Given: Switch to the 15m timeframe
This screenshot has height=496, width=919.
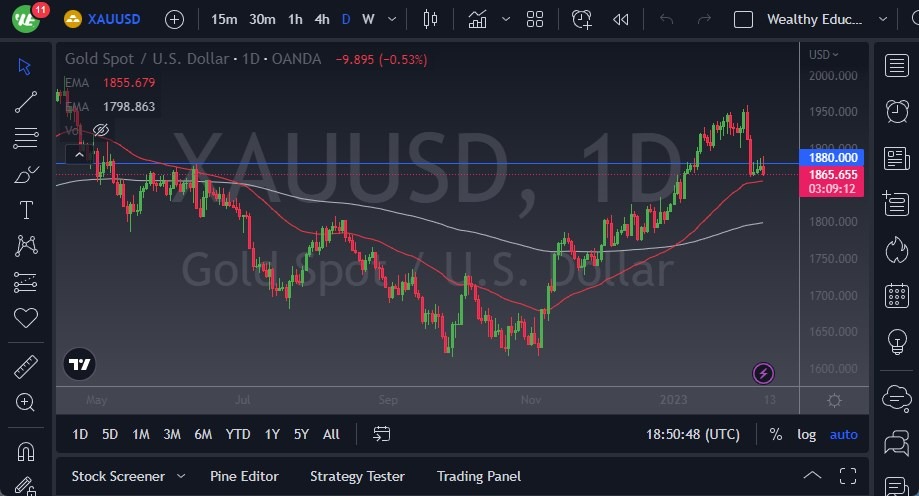Looking at the screenshot, I should coord(224,19).
